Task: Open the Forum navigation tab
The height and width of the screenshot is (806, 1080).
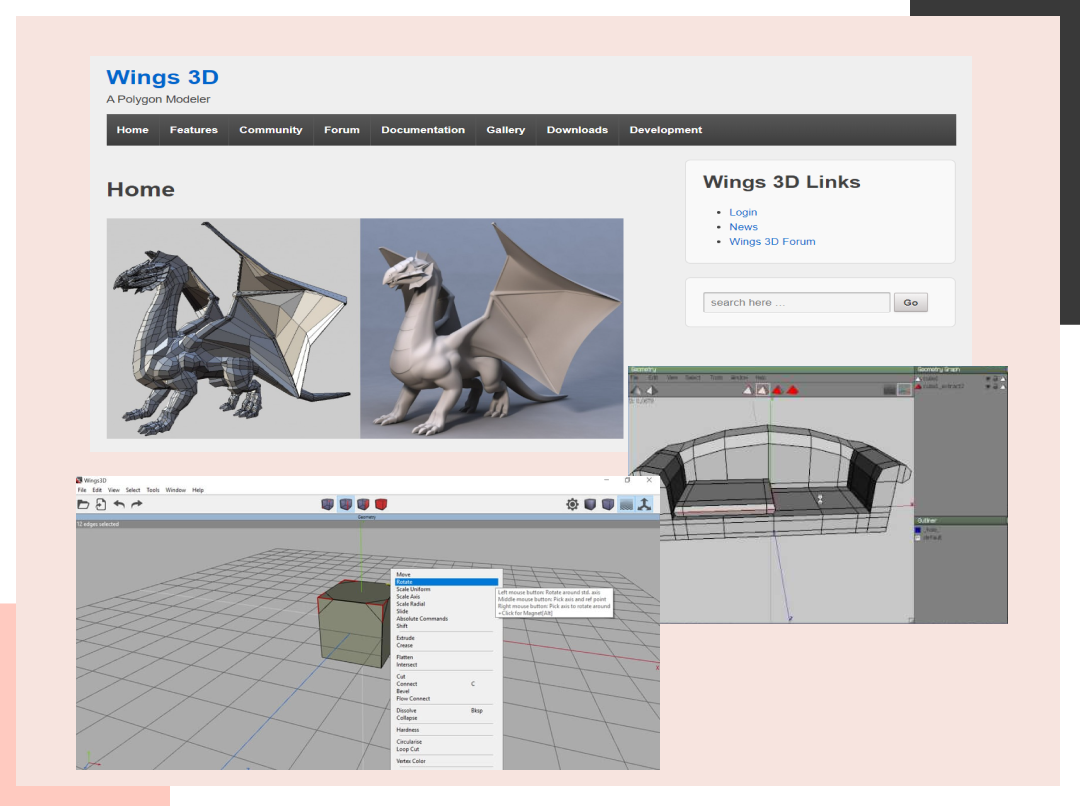Action: click(342, 130)
